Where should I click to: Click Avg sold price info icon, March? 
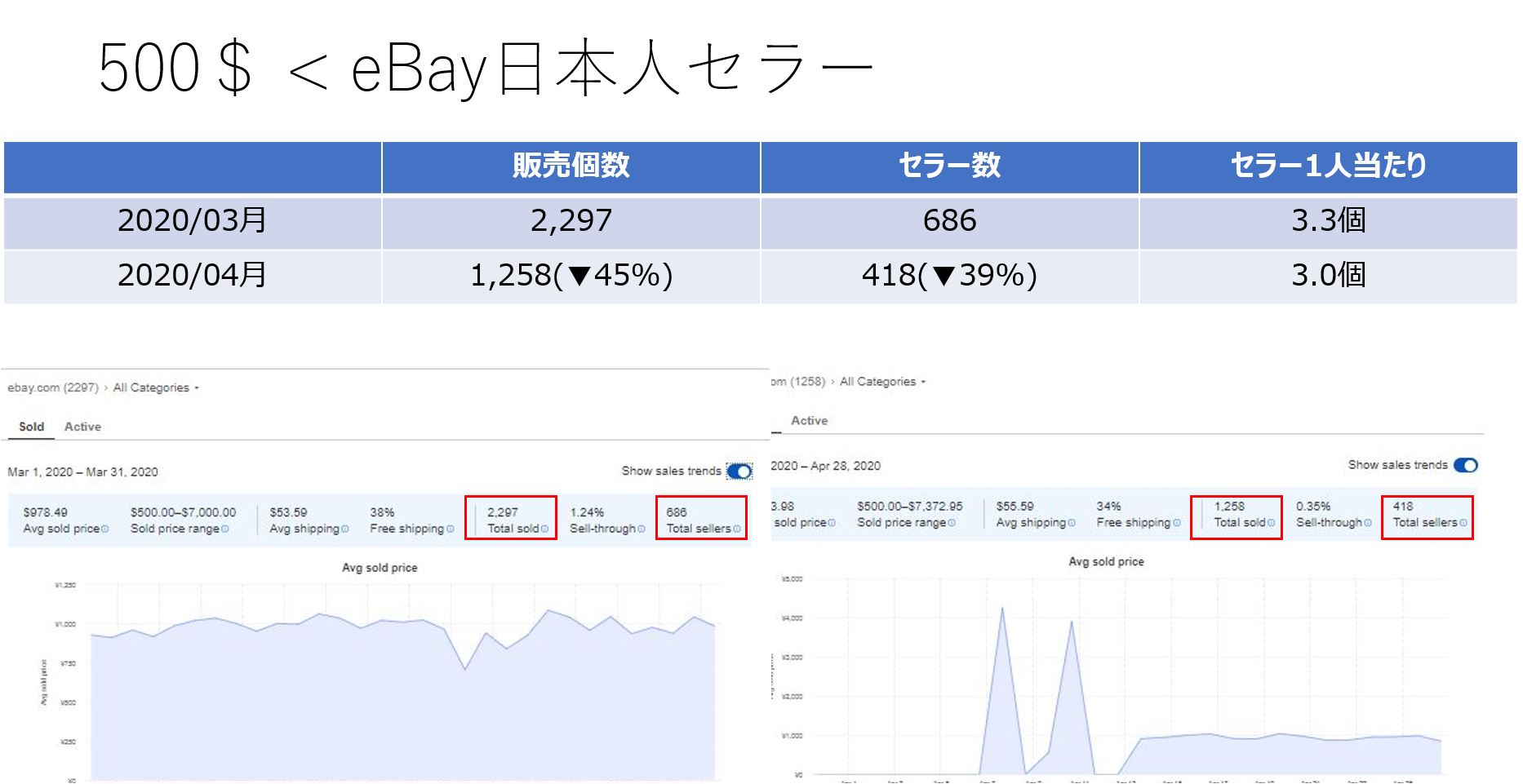tap(104, 529)
